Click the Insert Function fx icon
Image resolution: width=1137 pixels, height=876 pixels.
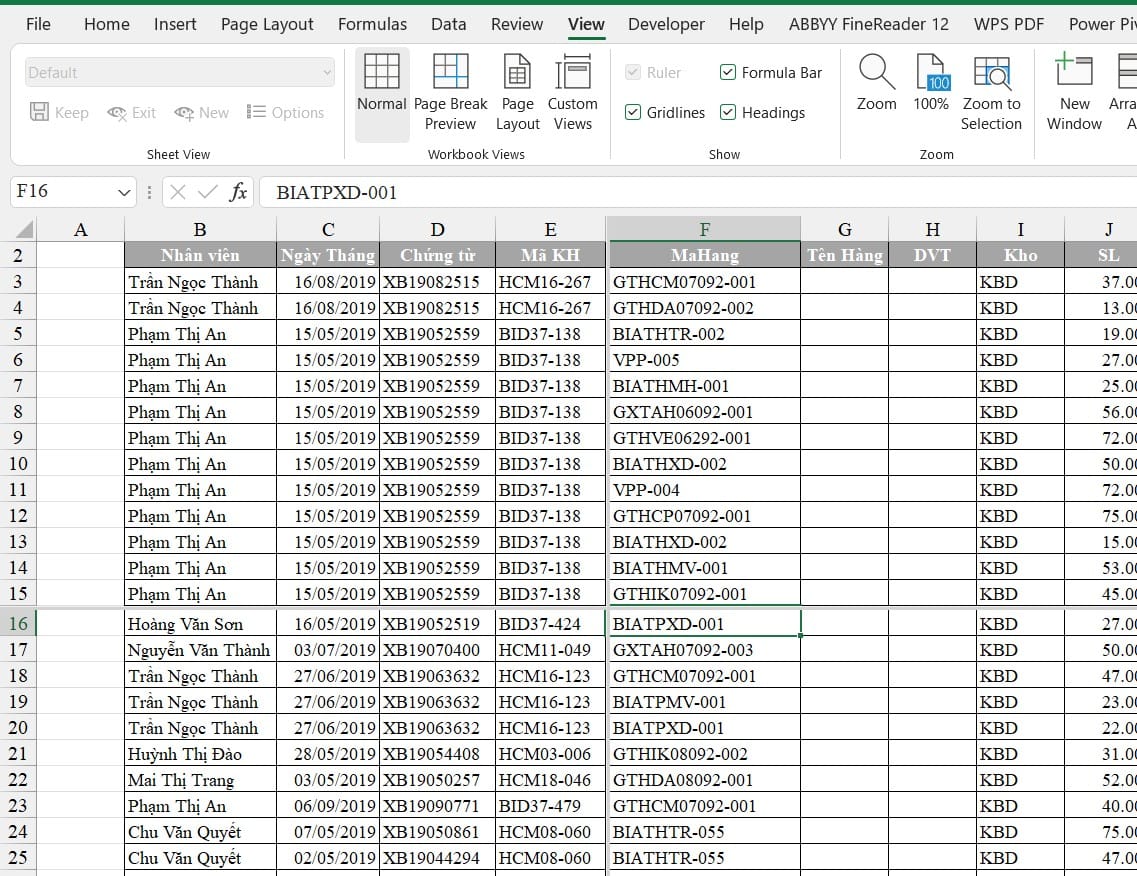click(238, 192)
